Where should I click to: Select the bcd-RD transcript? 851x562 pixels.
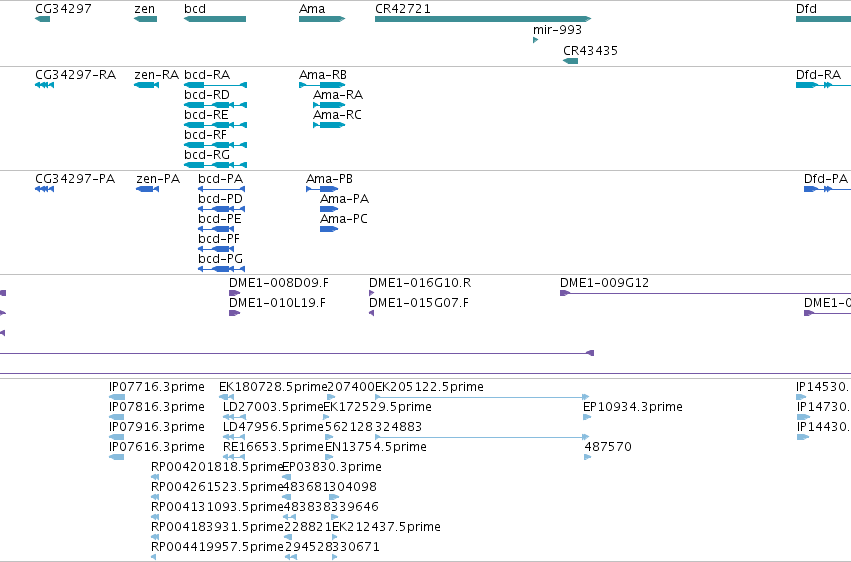pos(215,105)
